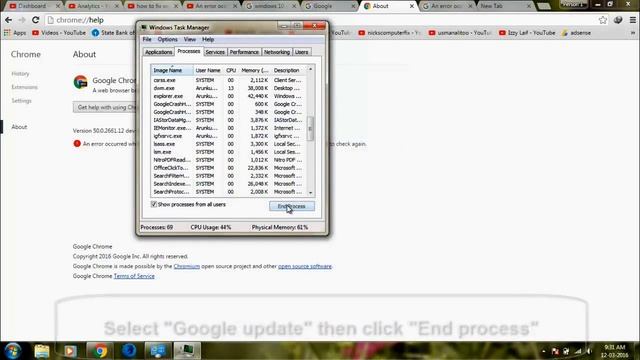Select the lsass.exe process row
Image resolution: width=640 pixels, height=360 pixels.
tap(229, 144)
